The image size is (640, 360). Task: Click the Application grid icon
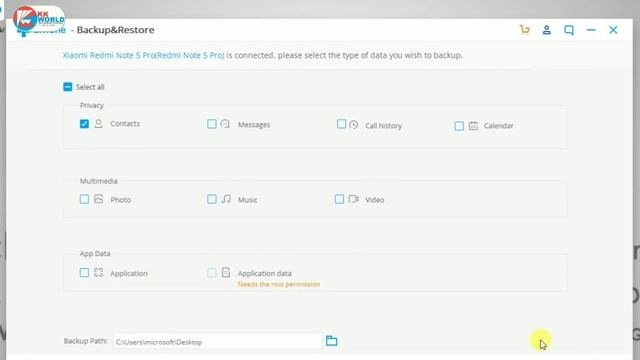(x=98, y=272)
